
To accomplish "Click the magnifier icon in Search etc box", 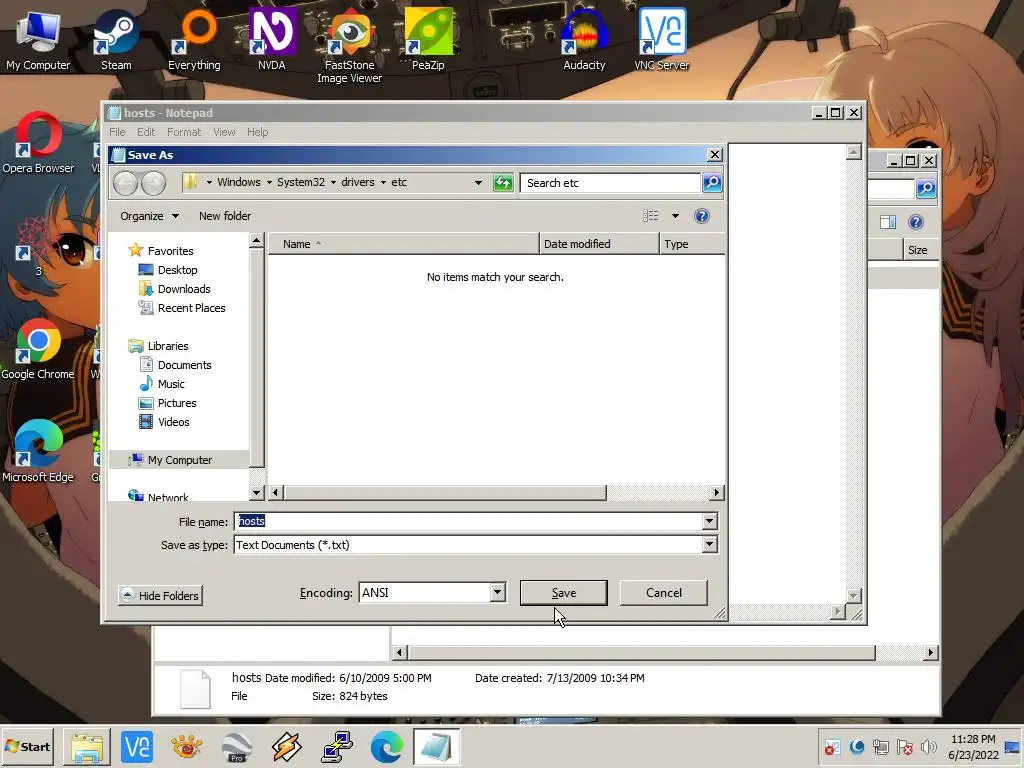I will [x=712, y=183].
